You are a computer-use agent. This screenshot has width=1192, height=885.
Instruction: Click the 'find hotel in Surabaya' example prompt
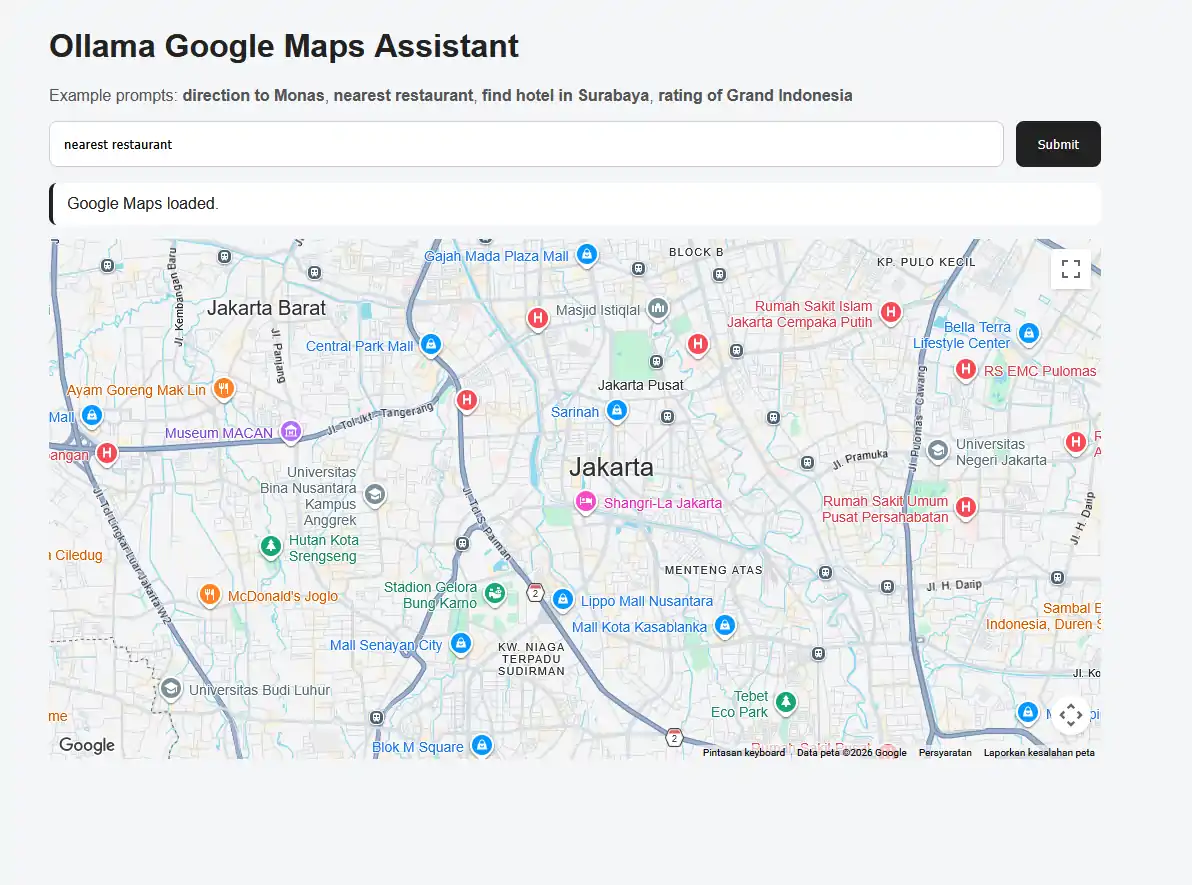565,95
